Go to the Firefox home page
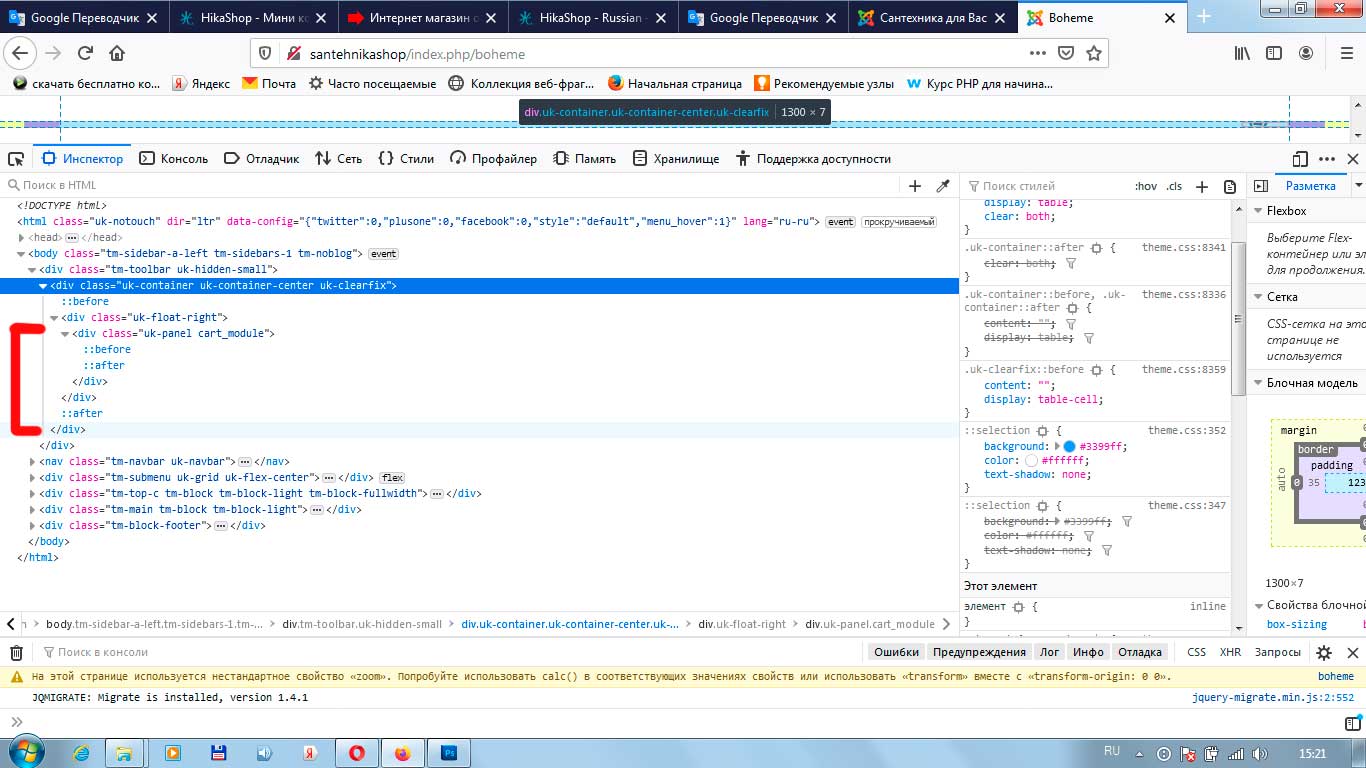 [x=117, y=53]
